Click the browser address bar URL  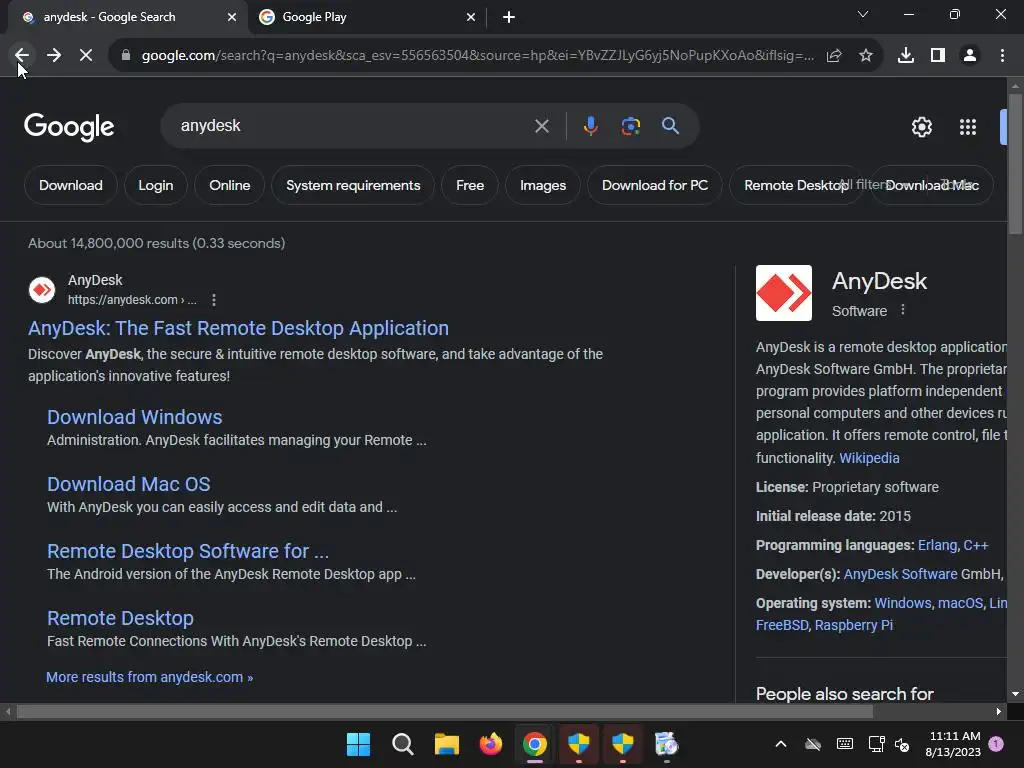pyautogui.click(x=477, y=56)
